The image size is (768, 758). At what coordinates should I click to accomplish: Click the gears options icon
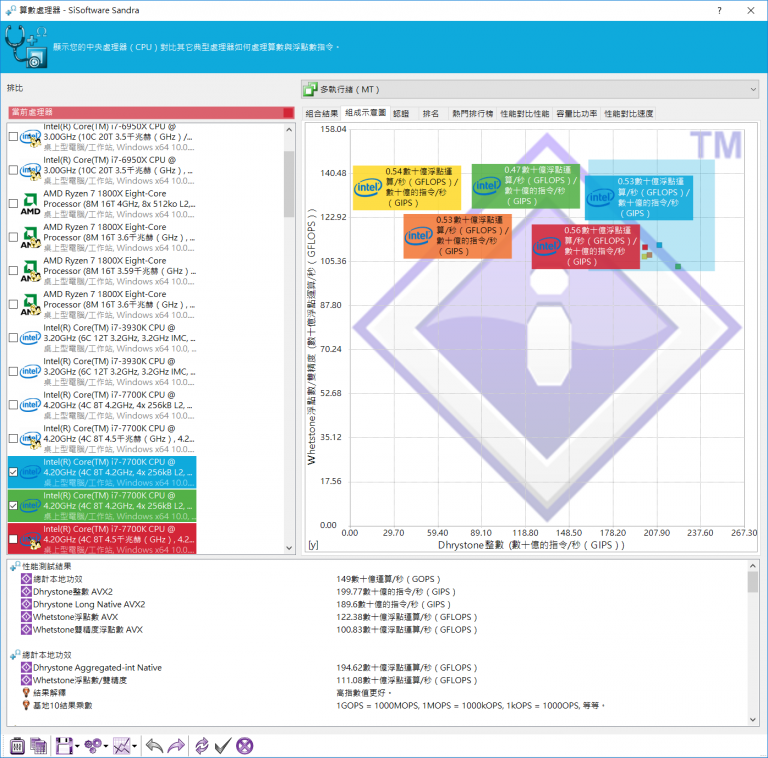pos(93,746)
